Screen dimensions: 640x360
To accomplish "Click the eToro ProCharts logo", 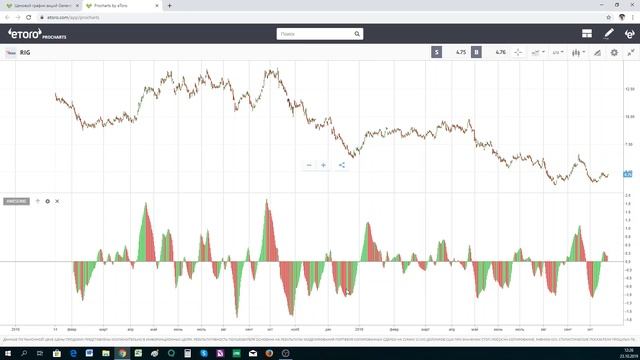I will tap(37, 34).
